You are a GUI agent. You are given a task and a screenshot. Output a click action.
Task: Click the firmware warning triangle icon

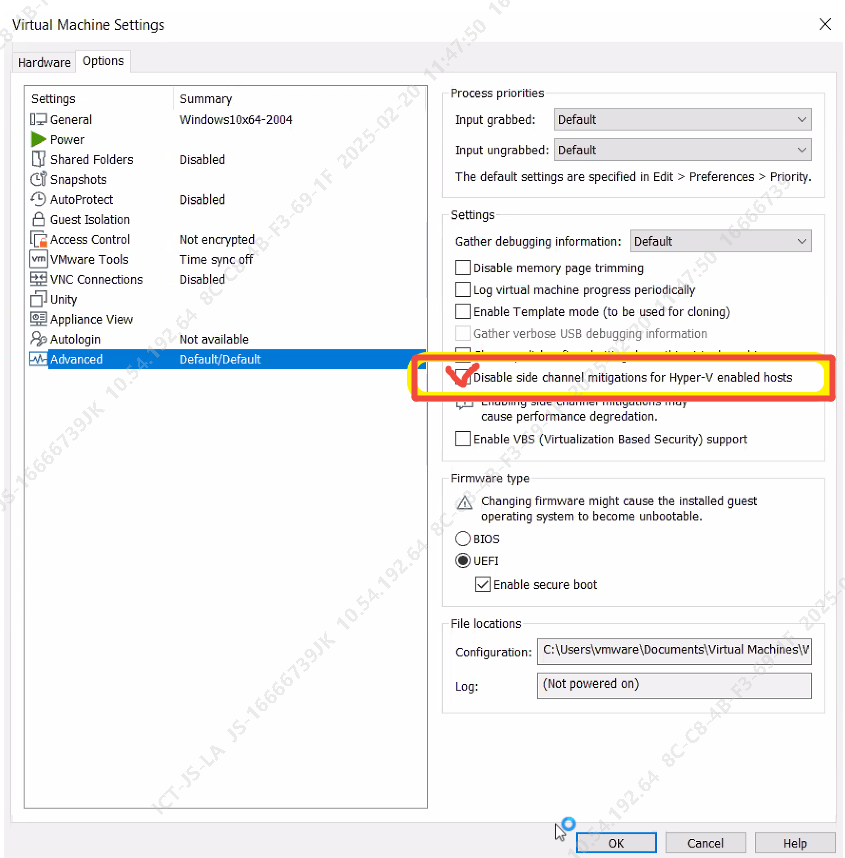(465, 502)
